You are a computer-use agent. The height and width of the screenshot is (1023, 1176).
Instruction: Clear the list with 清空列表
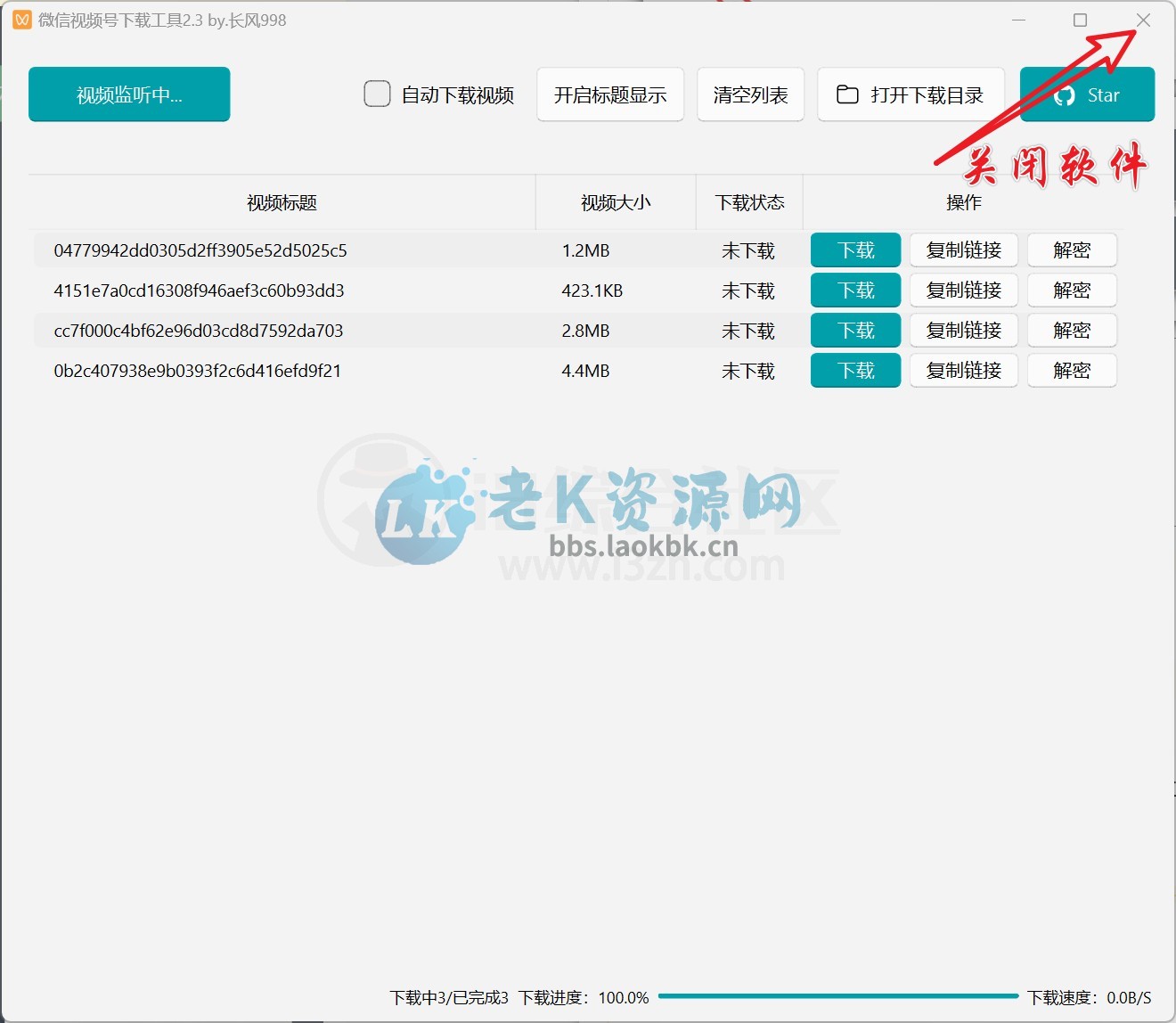751,94
